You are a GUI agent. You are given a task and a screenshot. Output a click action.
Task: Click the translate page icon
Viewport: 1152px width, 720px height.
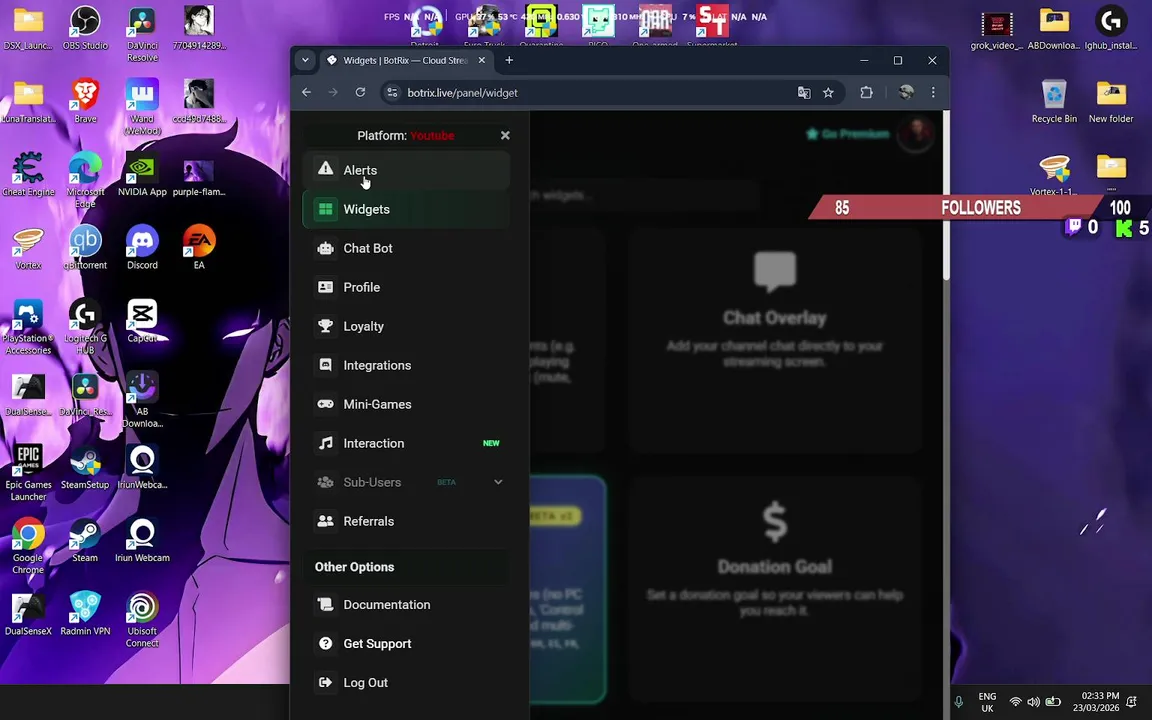click(x=804, y=93)
